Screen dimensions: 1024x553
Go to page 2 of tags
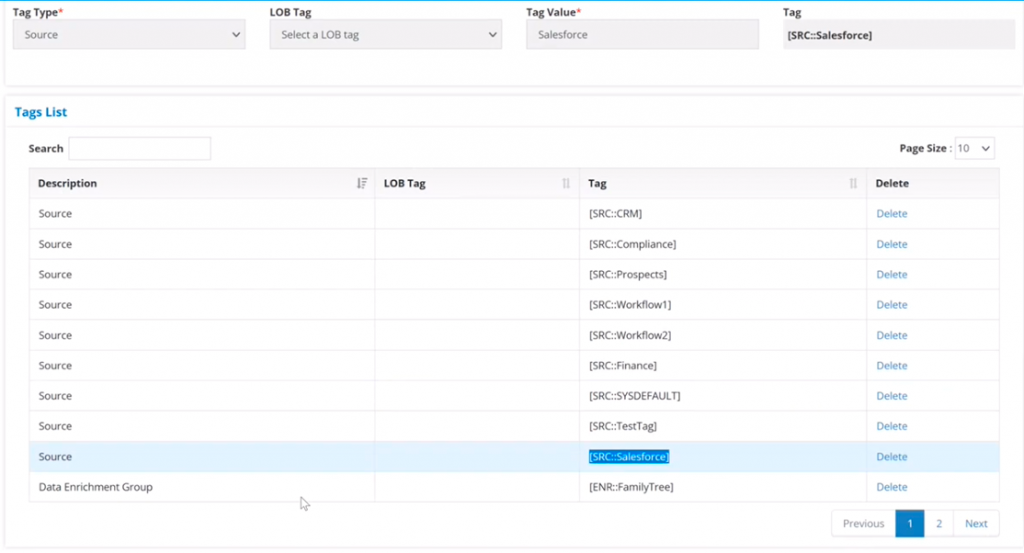pos(938,523)
